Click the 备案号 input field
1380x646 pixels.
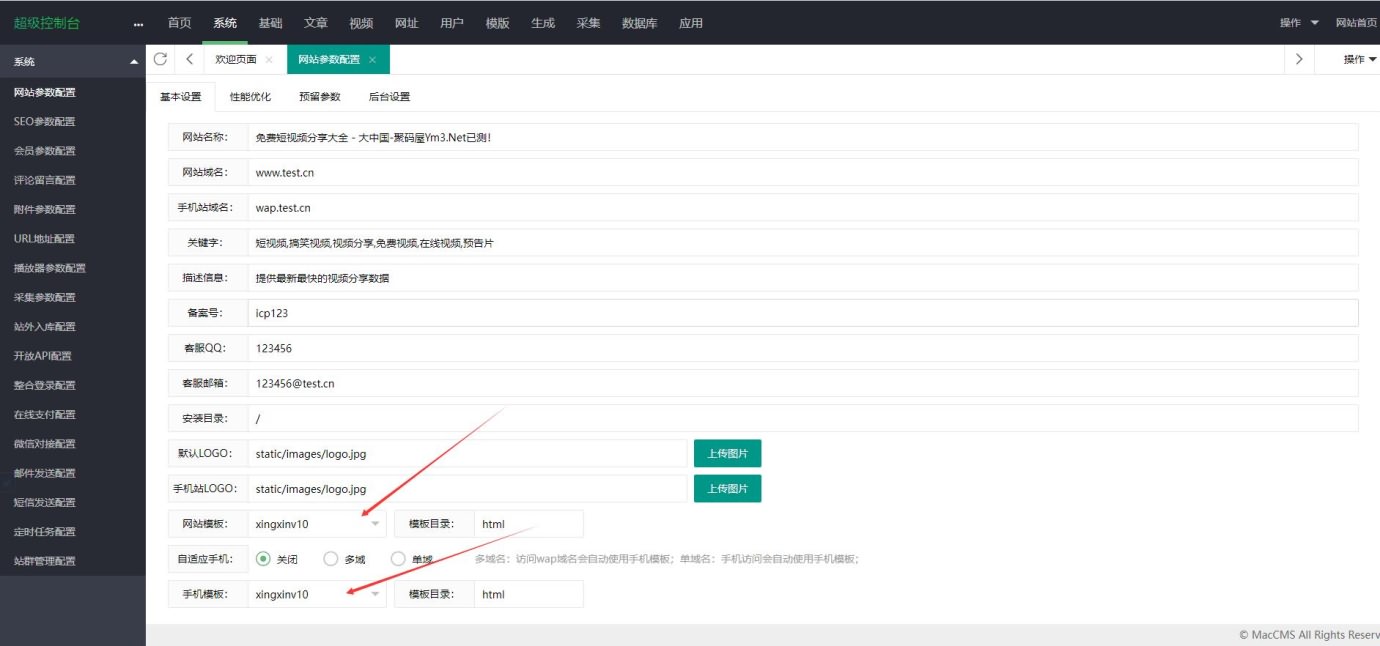(x=803, y=313)
